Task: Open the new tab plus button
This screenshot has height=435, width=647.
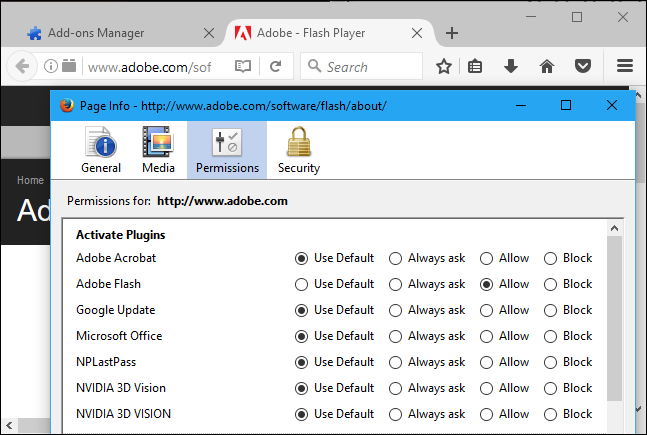Action: click(x=452, y=33)
